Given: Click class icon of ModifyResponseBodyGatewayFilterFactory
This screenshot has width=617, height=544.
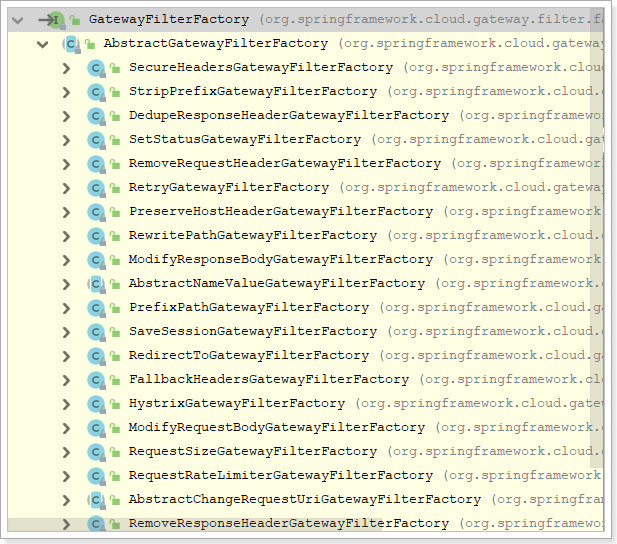Looking at the screenshot, I should 96,261.
